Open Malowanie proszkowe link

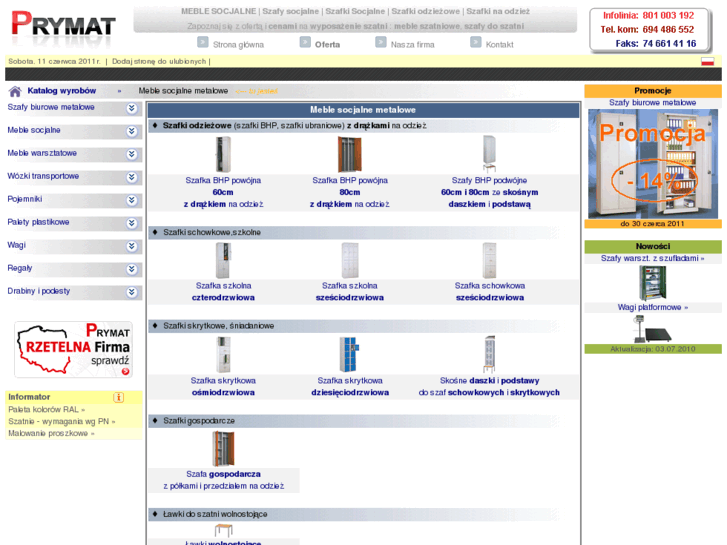pyautogui.click(x=51, y=433)
